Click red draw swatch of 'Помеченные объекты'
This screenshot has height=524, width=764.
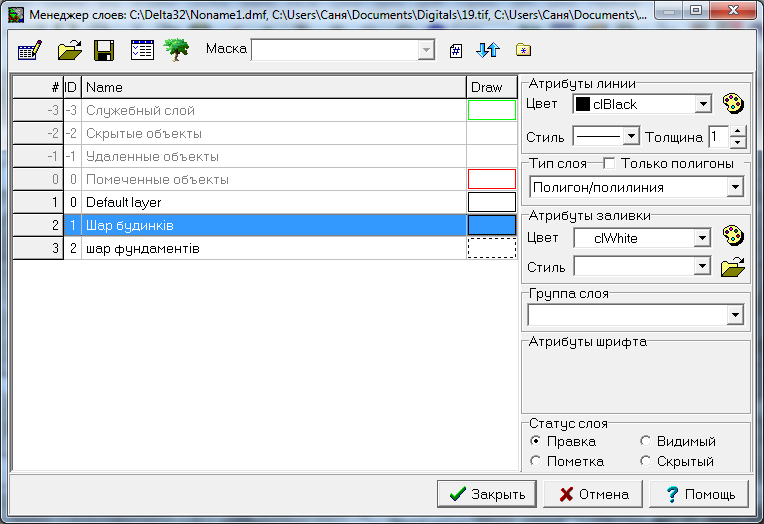tap(492, 179)
